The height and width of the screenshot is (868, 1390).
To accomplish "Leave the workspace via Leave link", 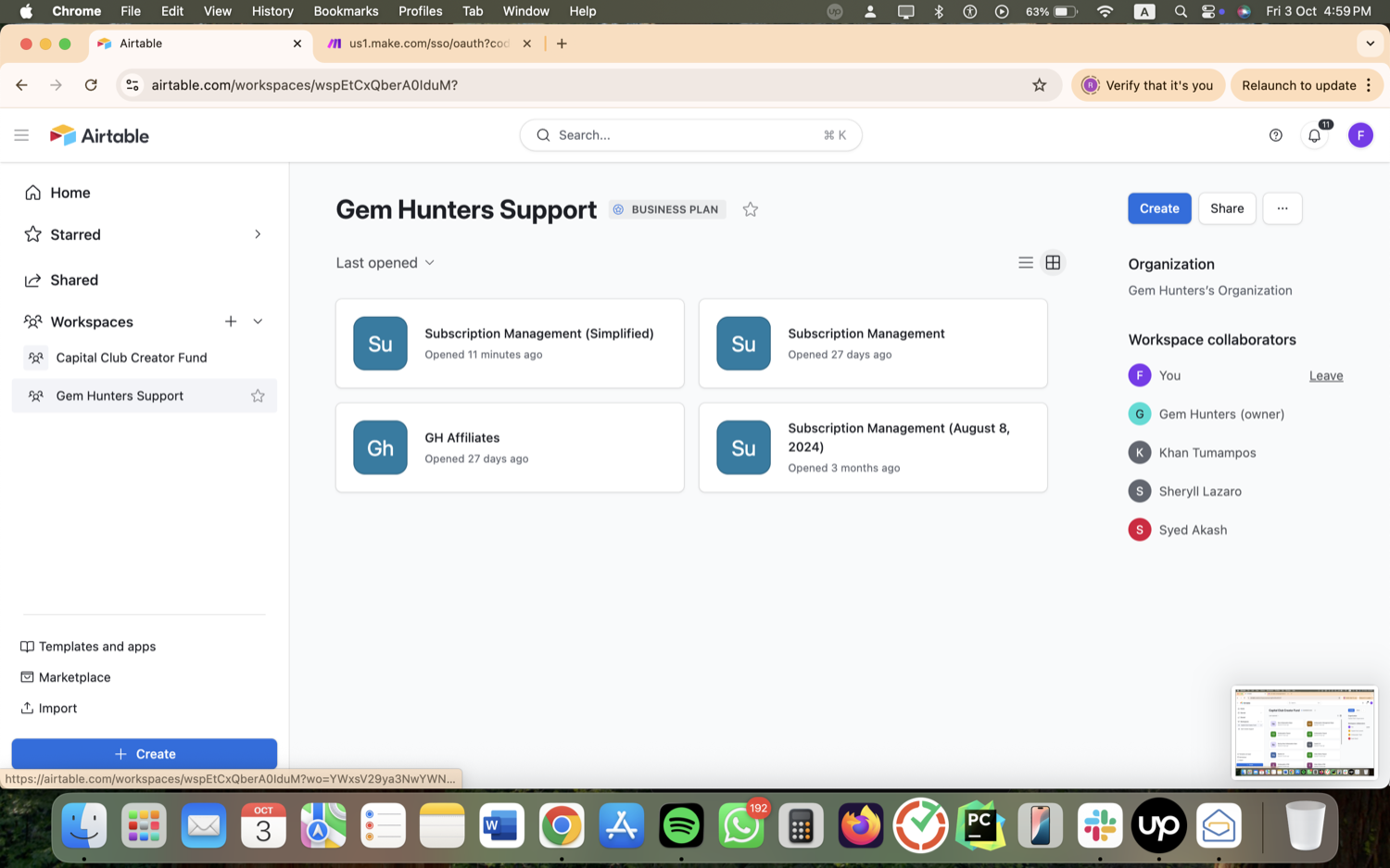I will pyautogui.click(x=1326, y=375).
